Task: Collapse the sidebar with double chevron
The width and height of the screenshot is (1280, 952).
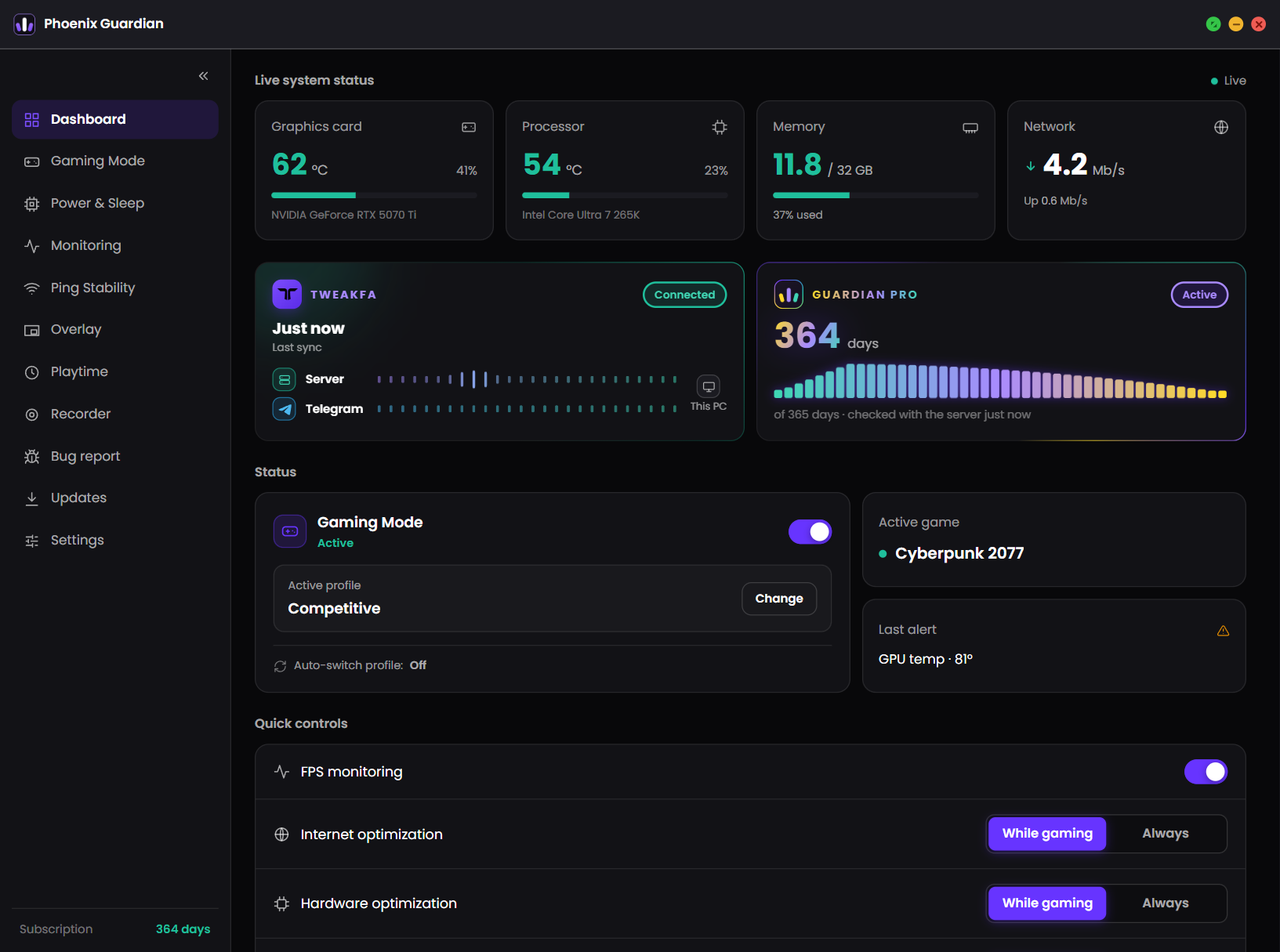Action: click(204, 76)
